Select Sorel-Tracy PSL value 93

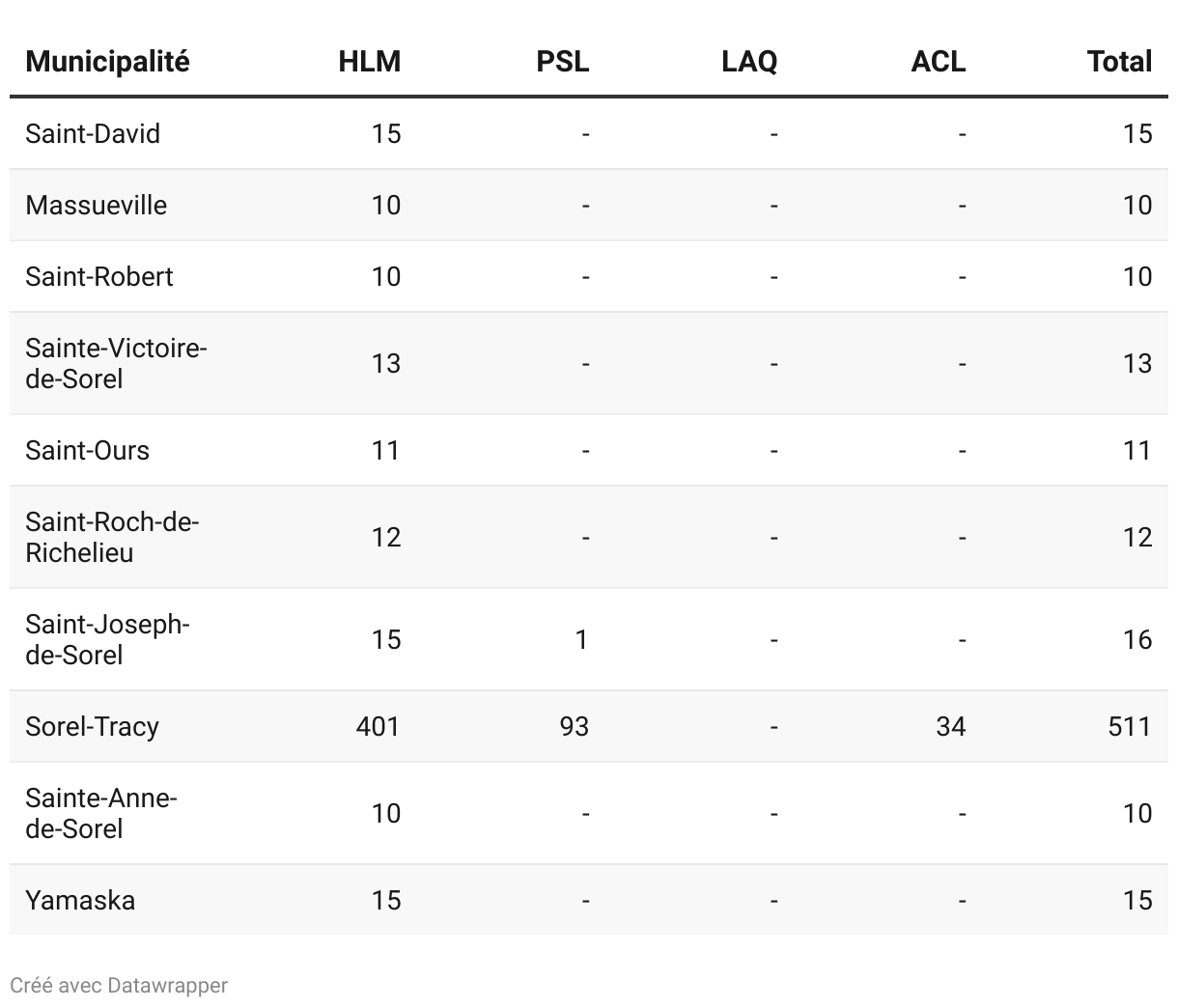coord(575,726)
